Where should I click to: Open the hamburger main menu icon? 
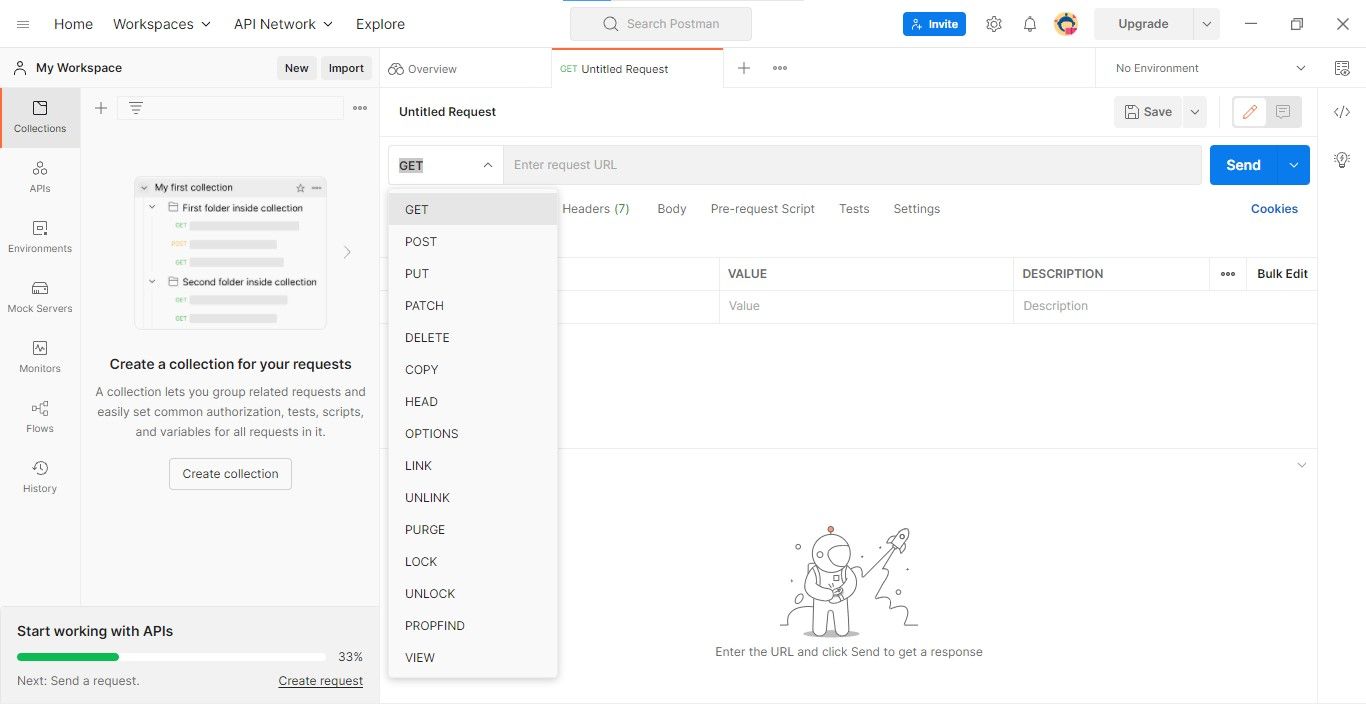click(x=23, y=24)
